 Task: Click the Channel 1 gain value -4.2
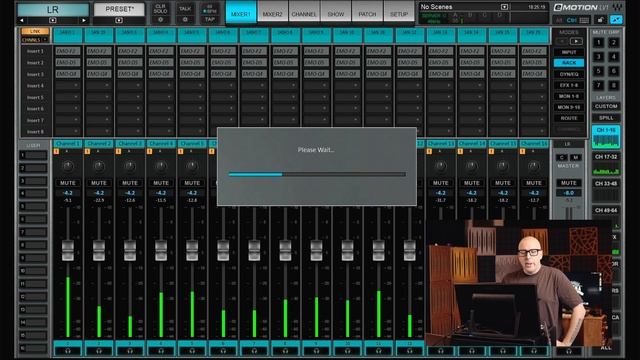(68, 193)
